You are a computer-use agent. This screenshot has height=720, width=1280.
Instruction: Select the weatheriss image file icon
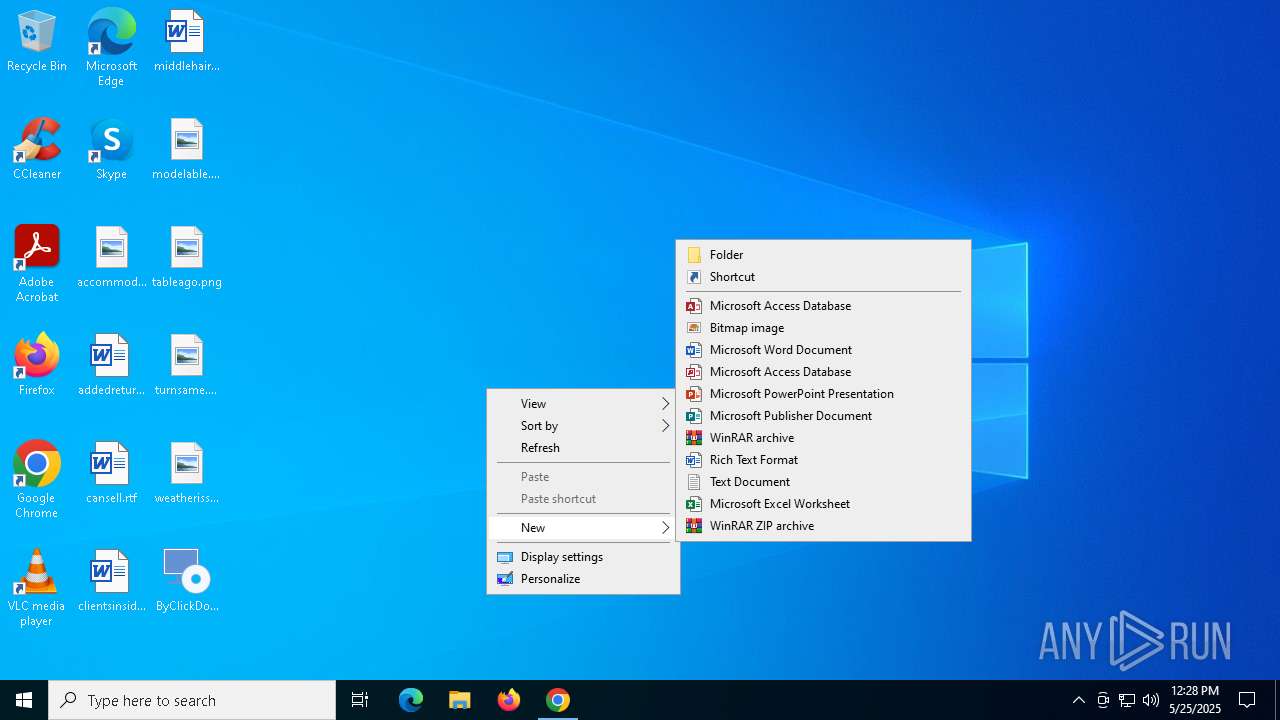[186, 474]
